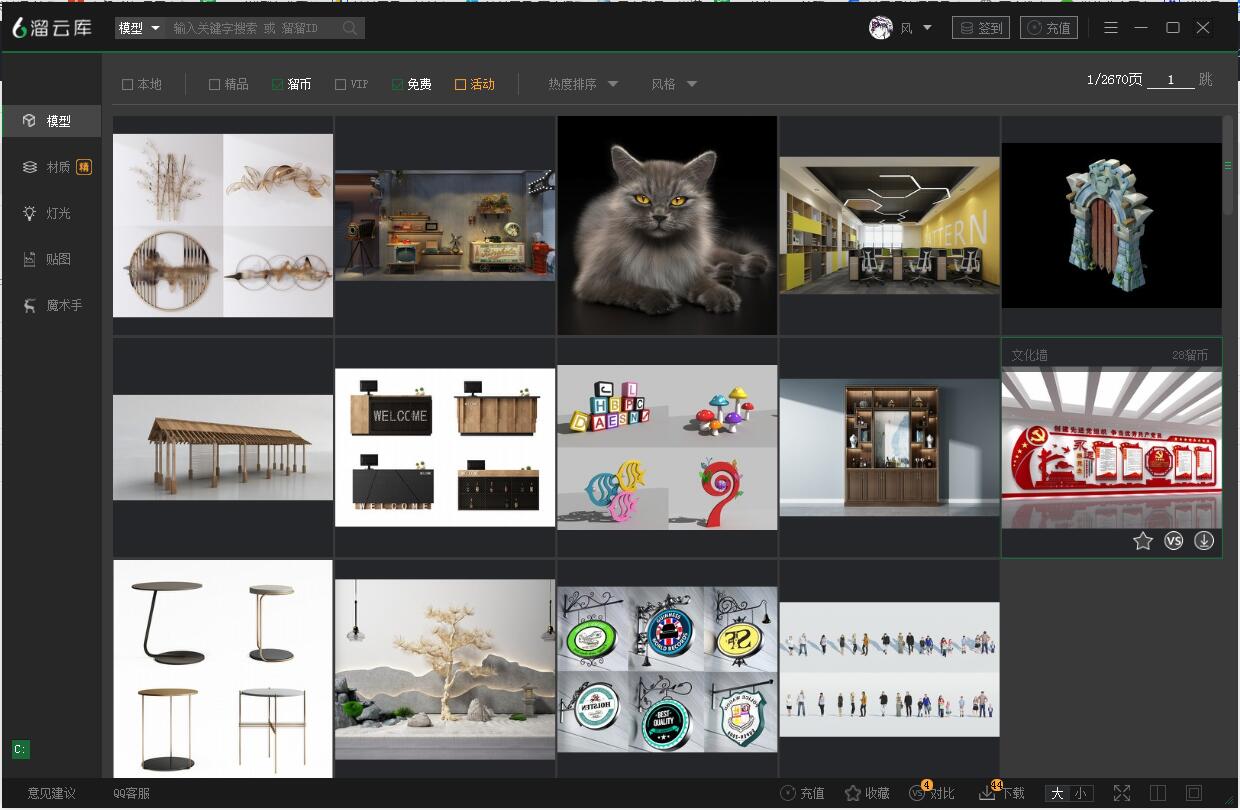Open the 下载 downloads list in bottom bar
The width and height of the screenshot is (1240, 810).
pos(1002,793)
